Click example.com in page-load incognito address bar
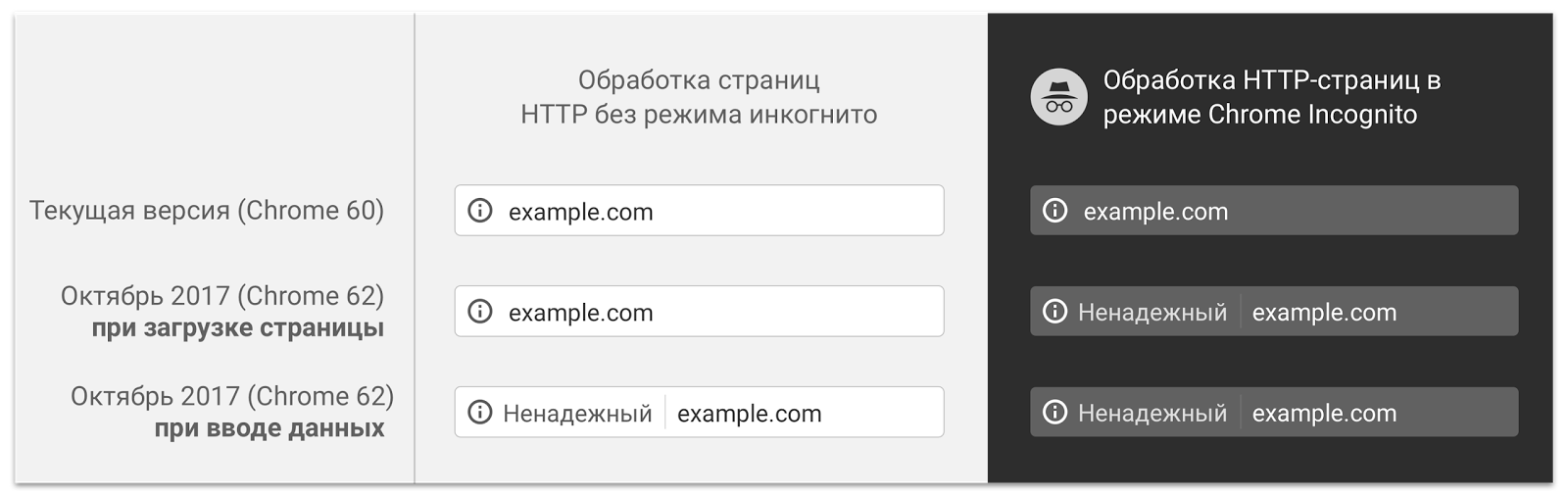The width and height of the screenshot is (1568, 496). 1324,313
